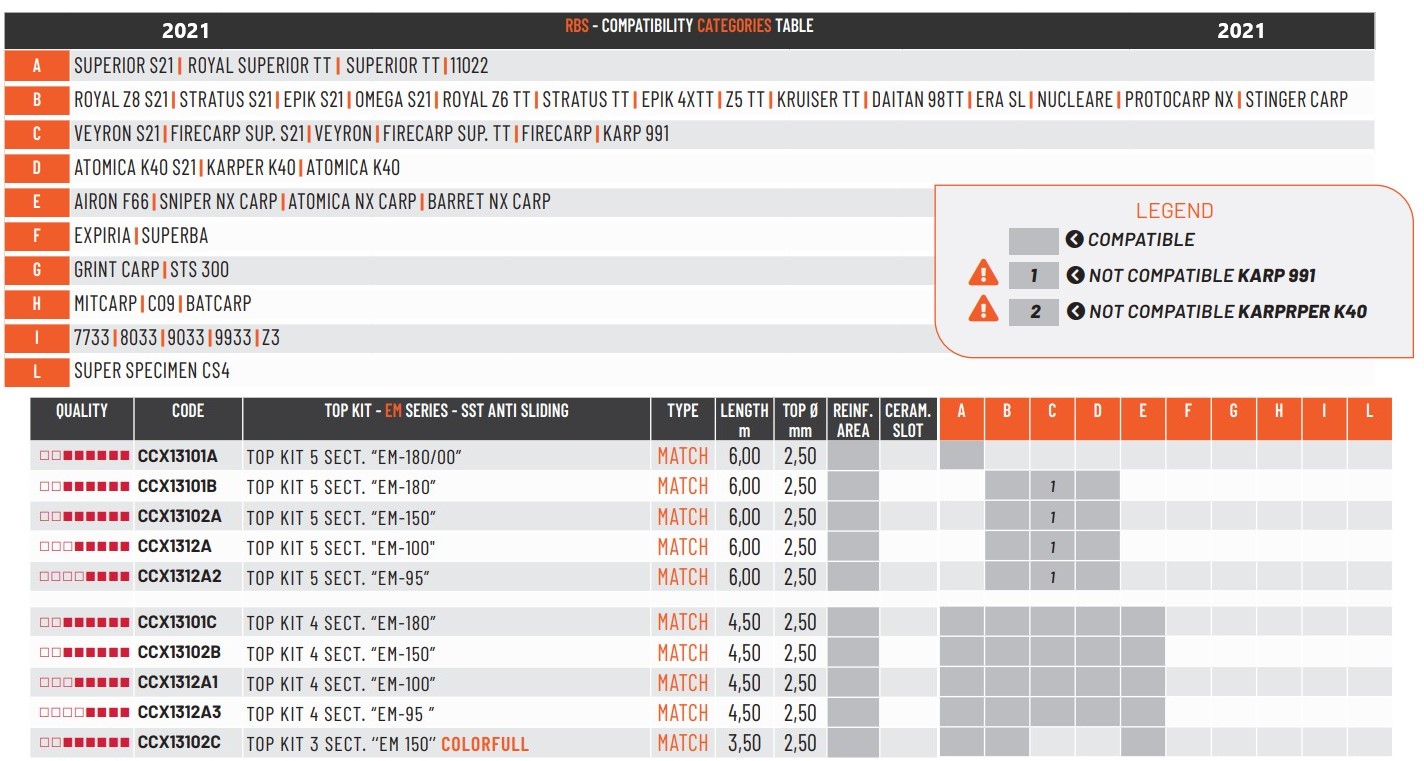The height and width of the screenshot is (761, 1424).
Task: Click STINGER CARP in category B row
Action: (1296, 100)
